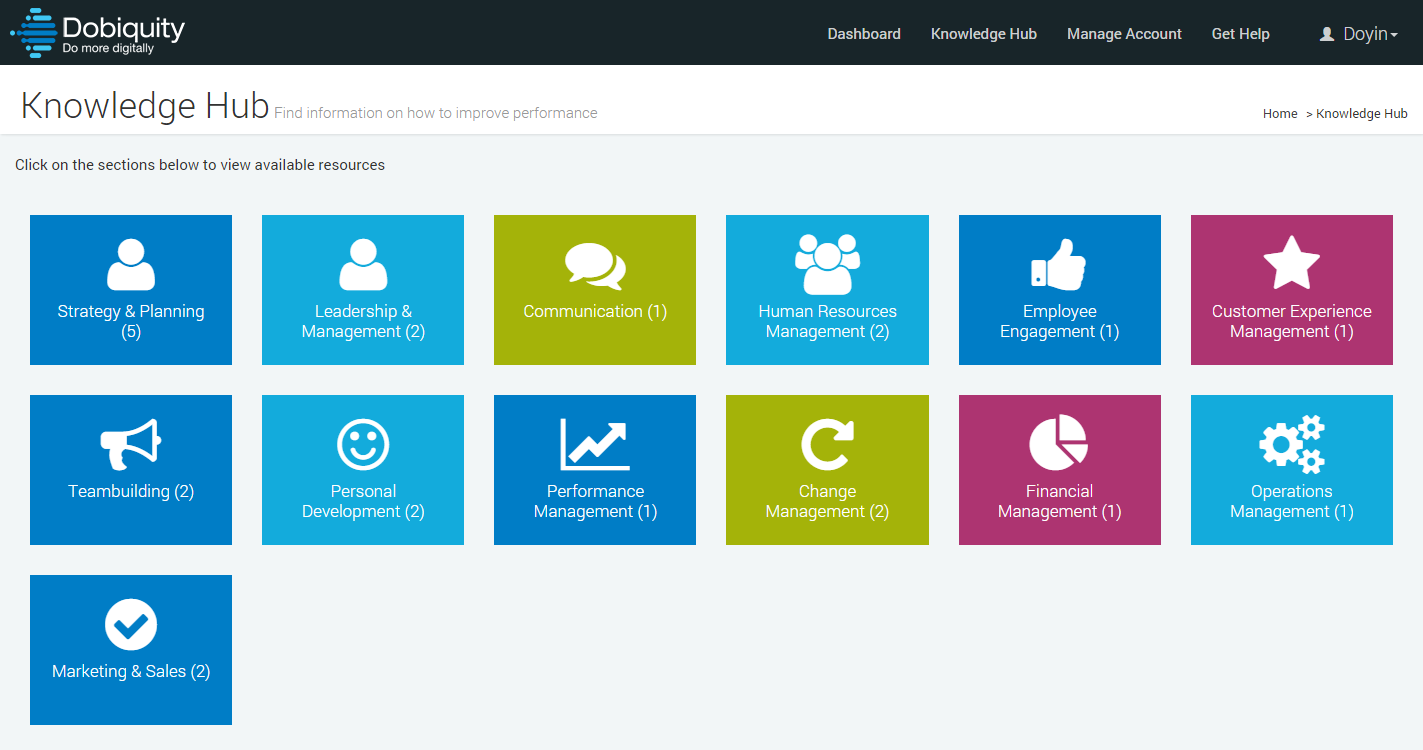The height and width of the screenshot is (750, 1423).
Task: Click the Operations Management gears icon
Action: 1291,444
